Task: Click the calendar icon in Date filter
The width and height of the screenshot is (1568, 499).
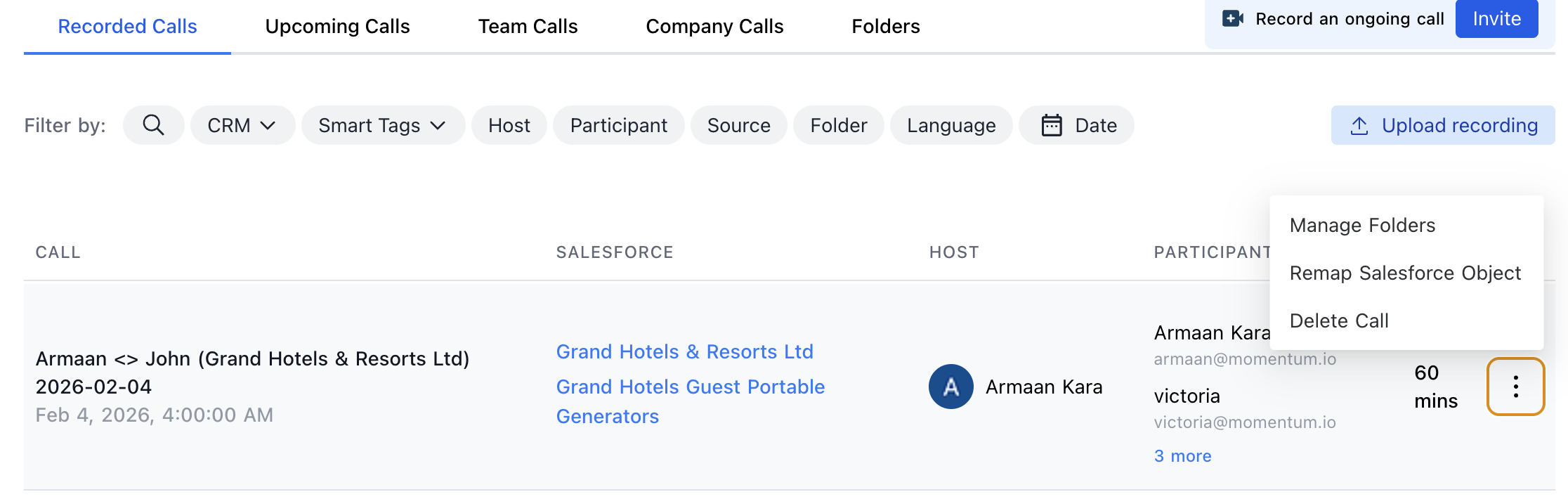Action: 1051,125
